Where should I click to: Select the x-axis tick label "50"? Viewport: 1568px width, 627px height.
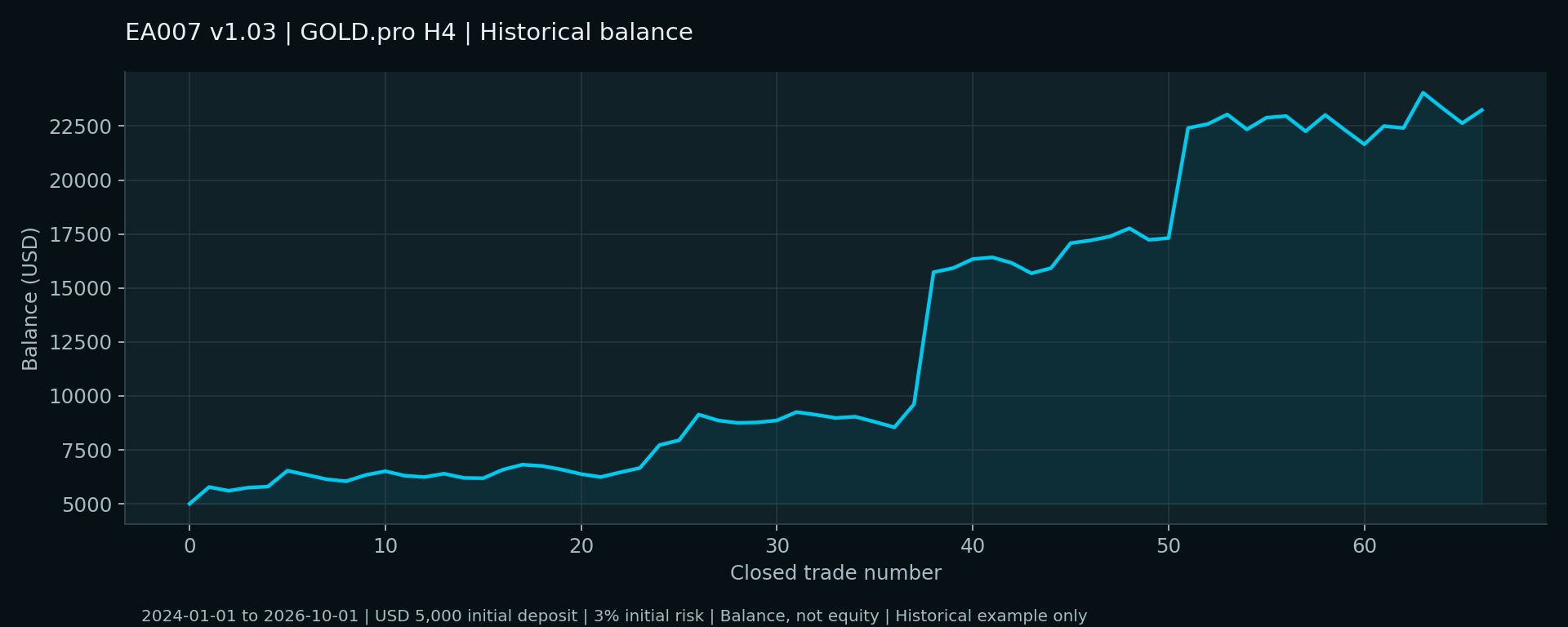coord(1169,546)
